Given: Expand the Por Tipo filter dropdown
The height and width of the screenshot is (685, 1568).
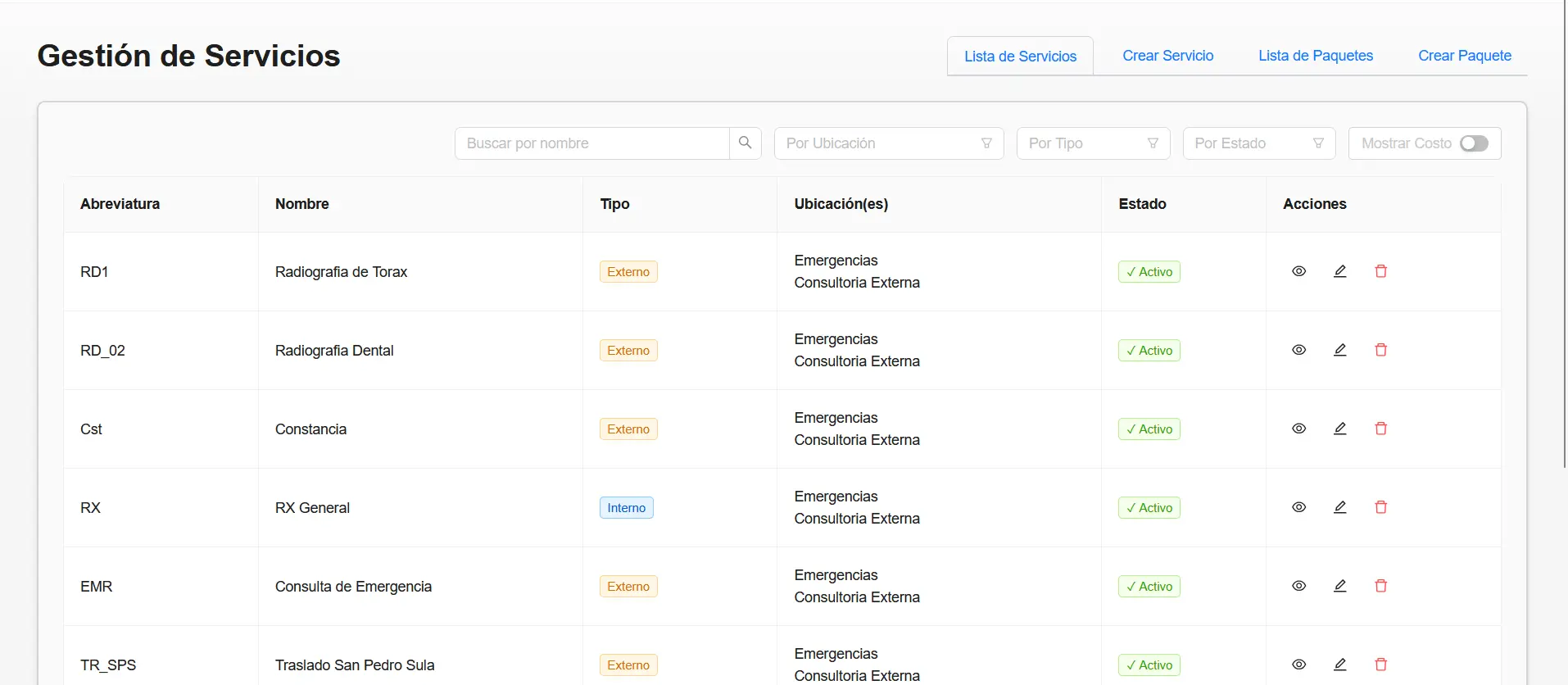Looking at the screenshot, I should (1093, 143).
